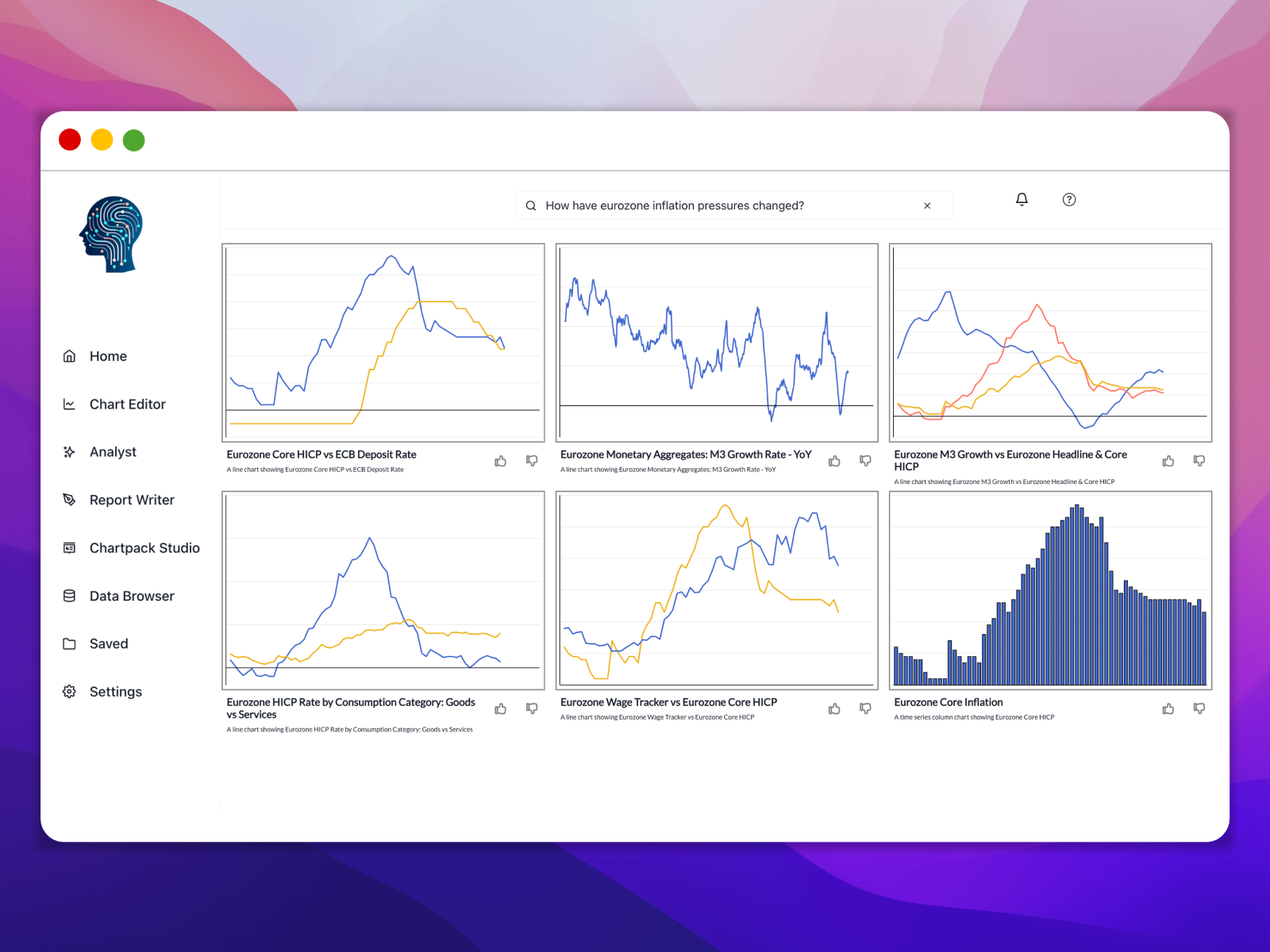Thumbs down the Core HICP vs ECB chart

[x=531, y=460]
